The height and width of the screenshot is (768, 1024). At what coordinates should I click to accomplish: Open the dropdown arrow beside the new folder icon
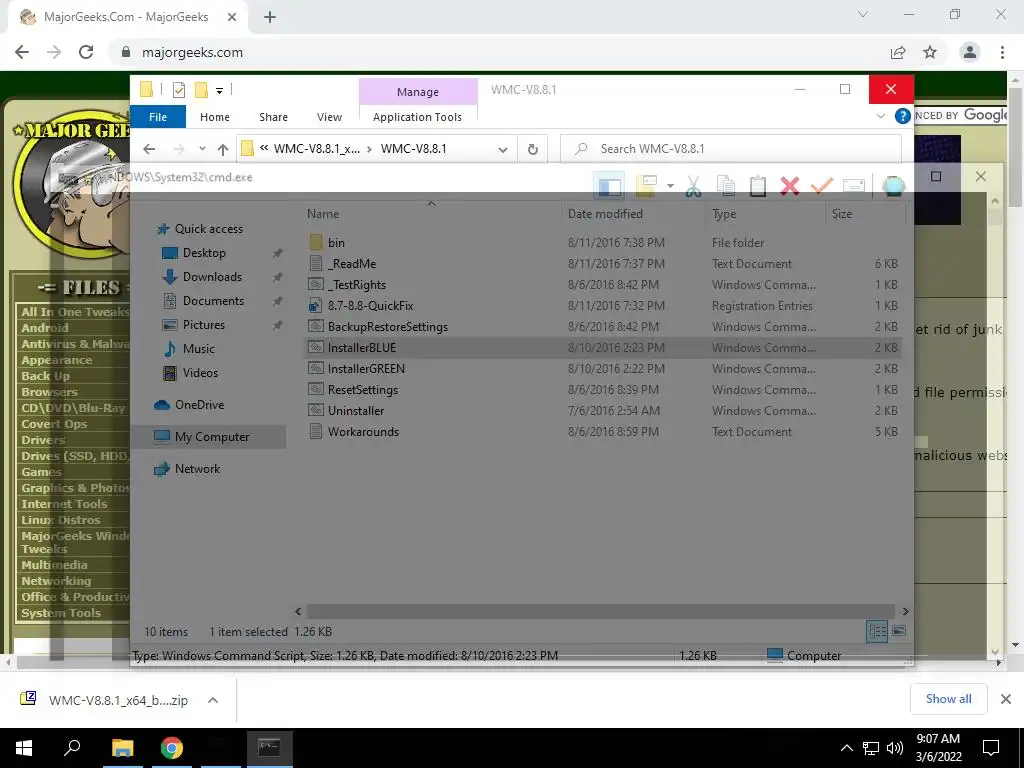[x=670, y=186]
